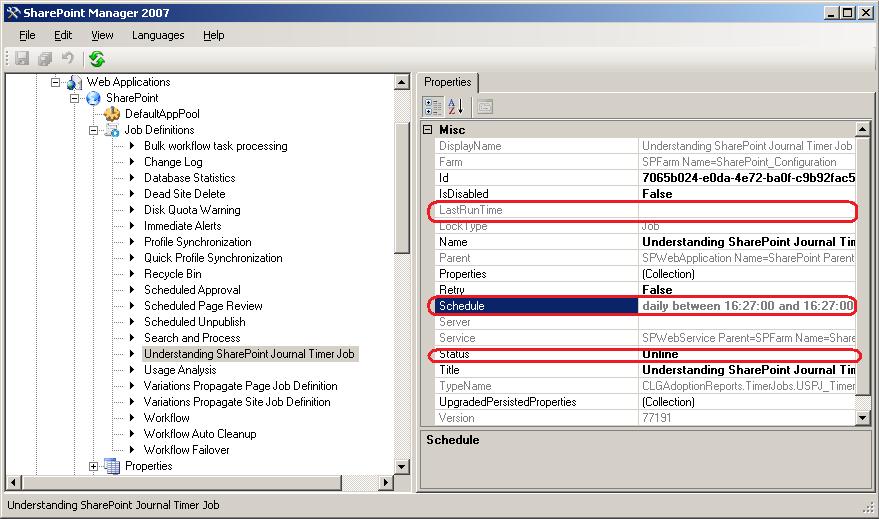Screen dimensions: 879x519
Task: Click the DefaultAppPool gear icon
Action: [112, 114]
